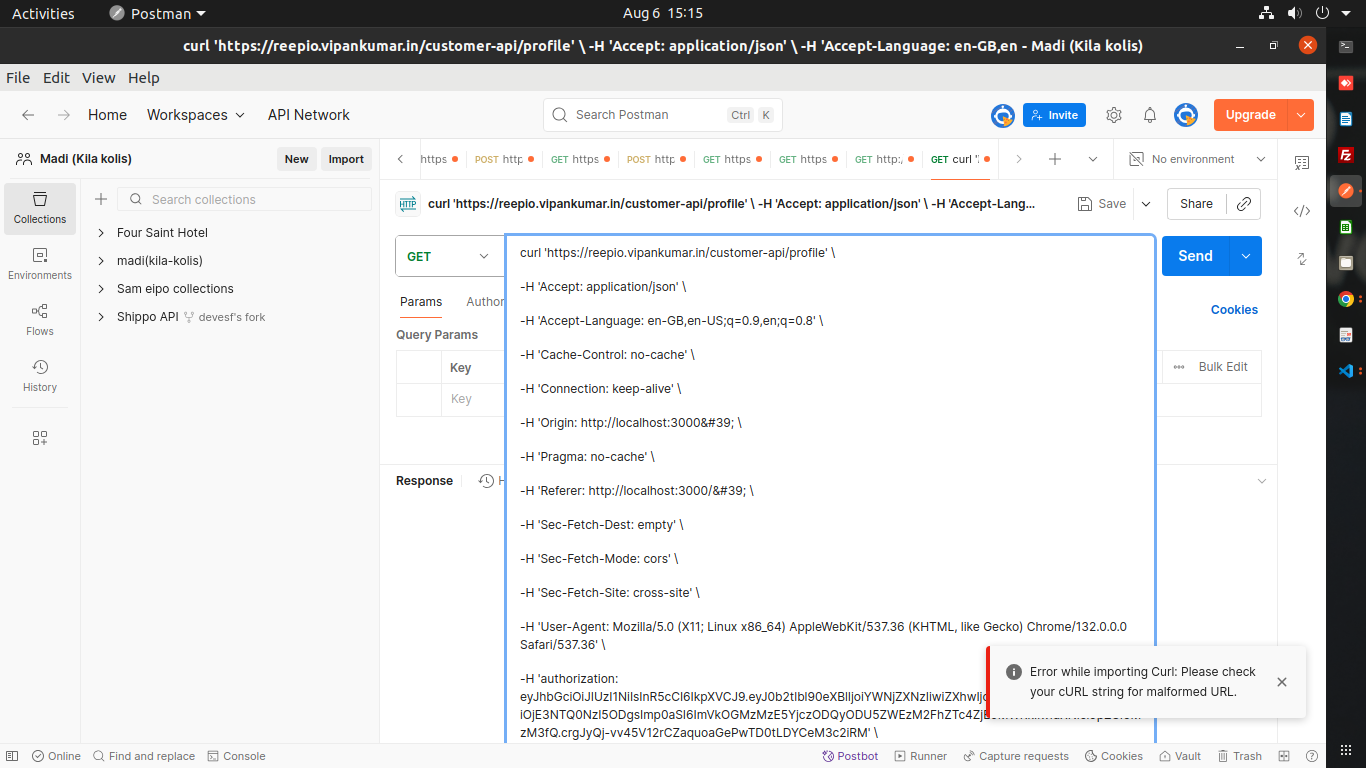Open the Collections sidebar panel

coord(40,208)
